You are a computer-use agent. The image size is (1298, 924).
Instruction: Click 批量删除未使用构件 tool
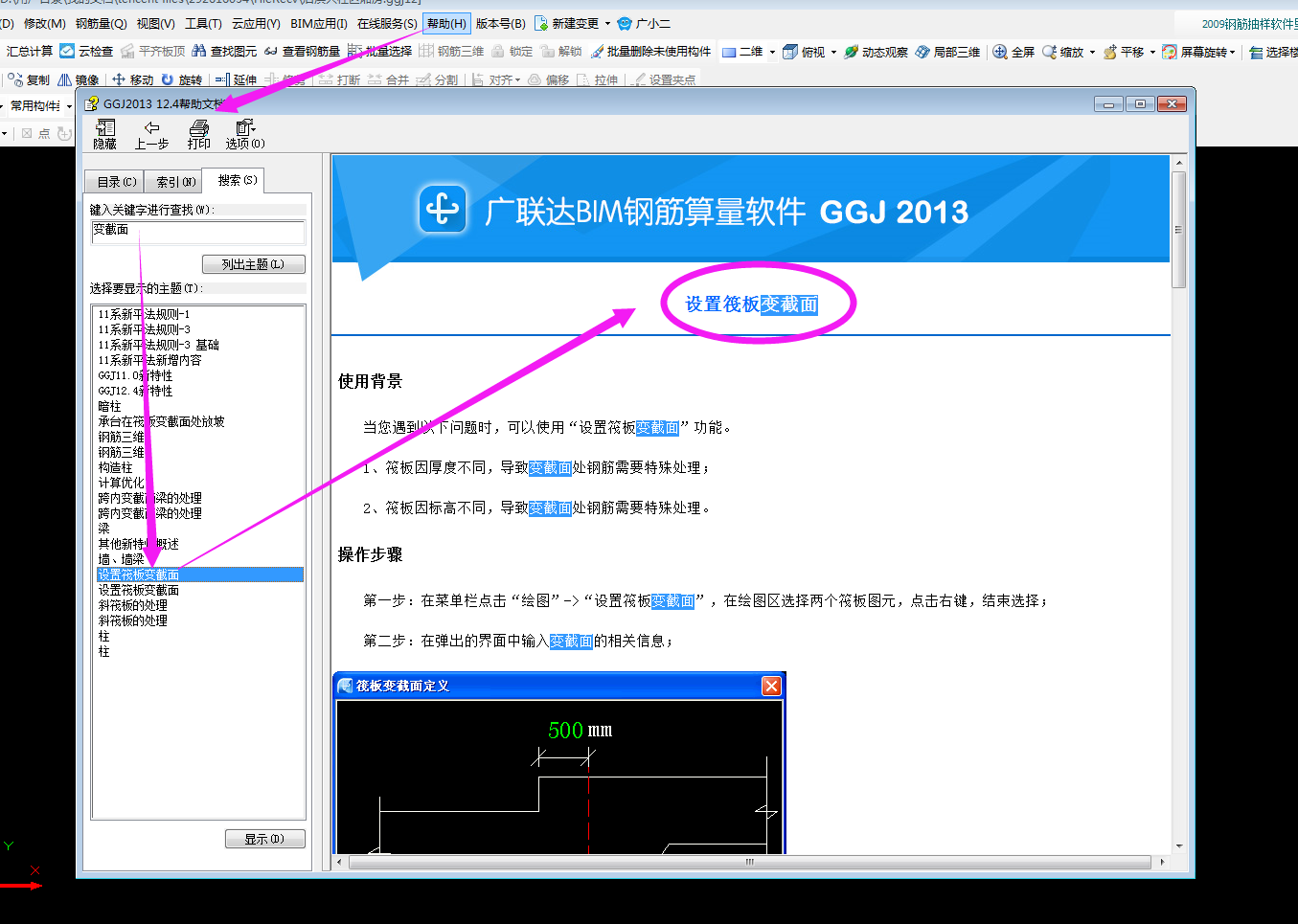[x=651, y=52]
